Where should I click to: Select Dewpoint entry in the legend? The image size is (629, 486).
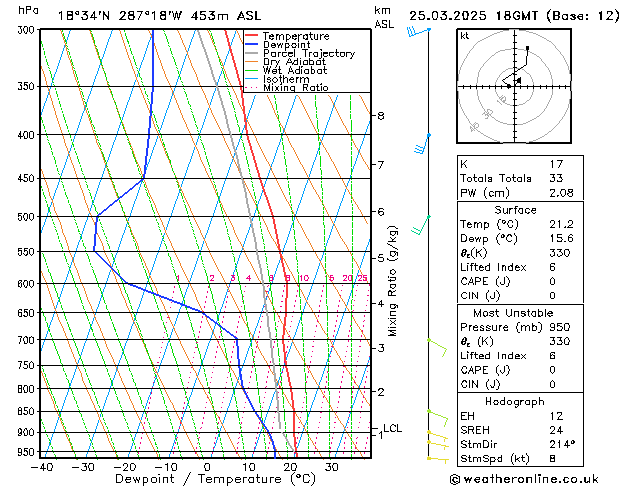point(286,45)
